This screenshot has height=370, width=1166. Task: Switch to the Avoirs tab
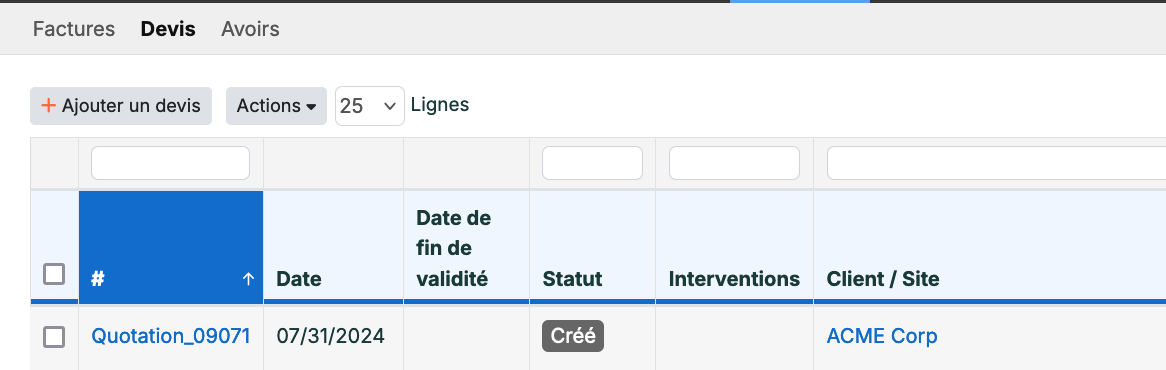(251, 29)
